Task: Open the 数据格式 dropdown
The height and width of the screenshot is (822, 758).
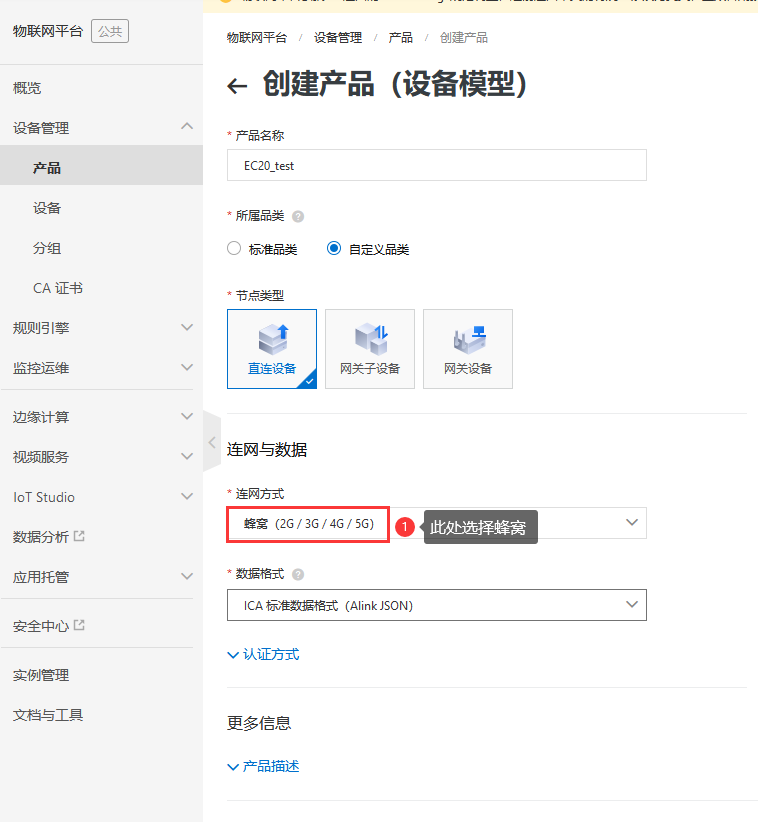Action: pyautogui.click(x=437, y=605)
